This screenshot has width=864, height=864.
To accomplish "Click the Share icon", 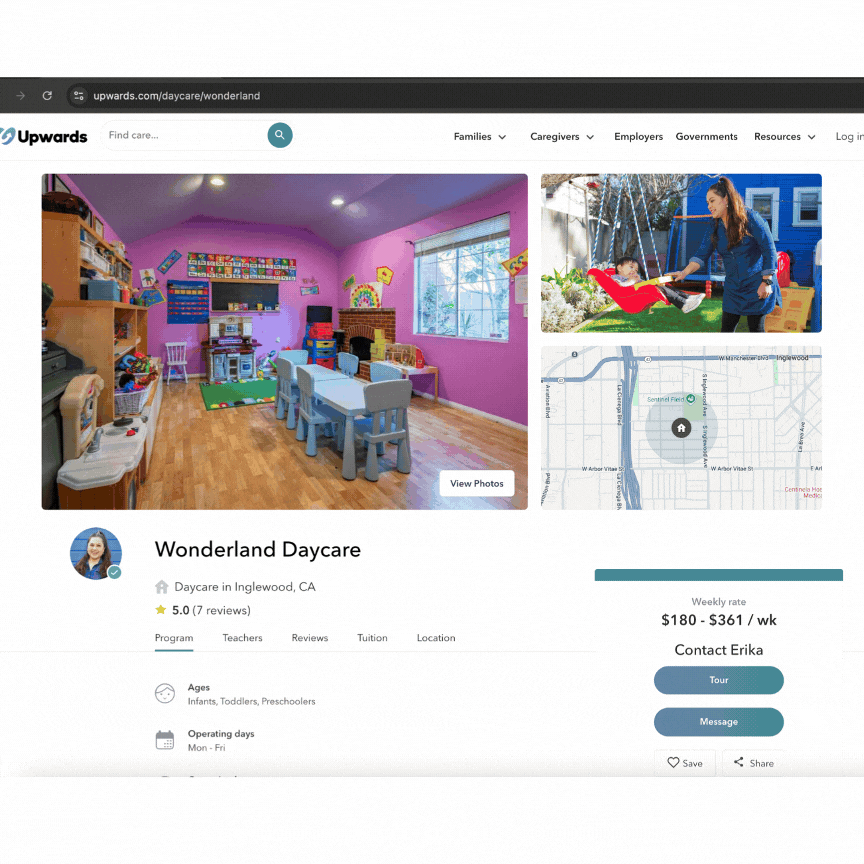I will (738, 762).
